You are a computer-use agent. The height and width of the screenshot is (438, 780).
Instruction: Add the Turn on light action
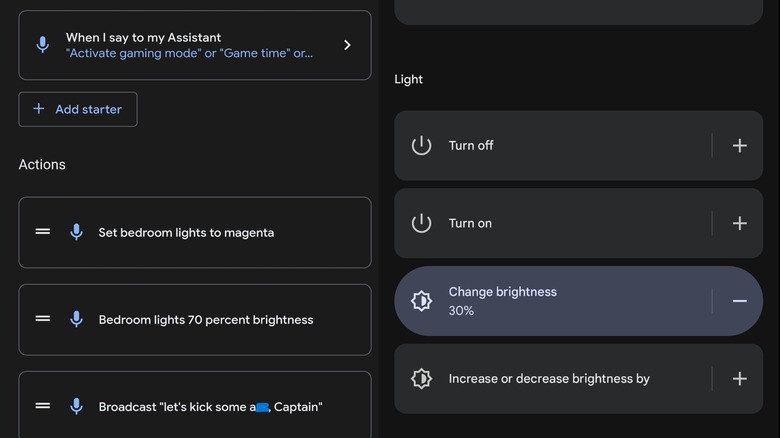tap(739, 224)
